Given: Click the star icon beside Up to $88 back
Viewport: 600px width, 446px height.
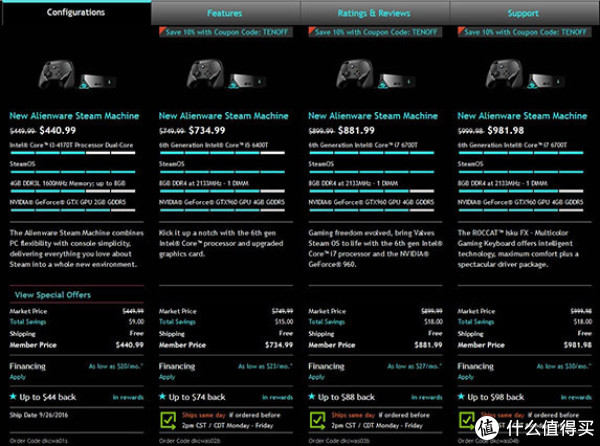Looking at the screenshot, I should (311, 396).
